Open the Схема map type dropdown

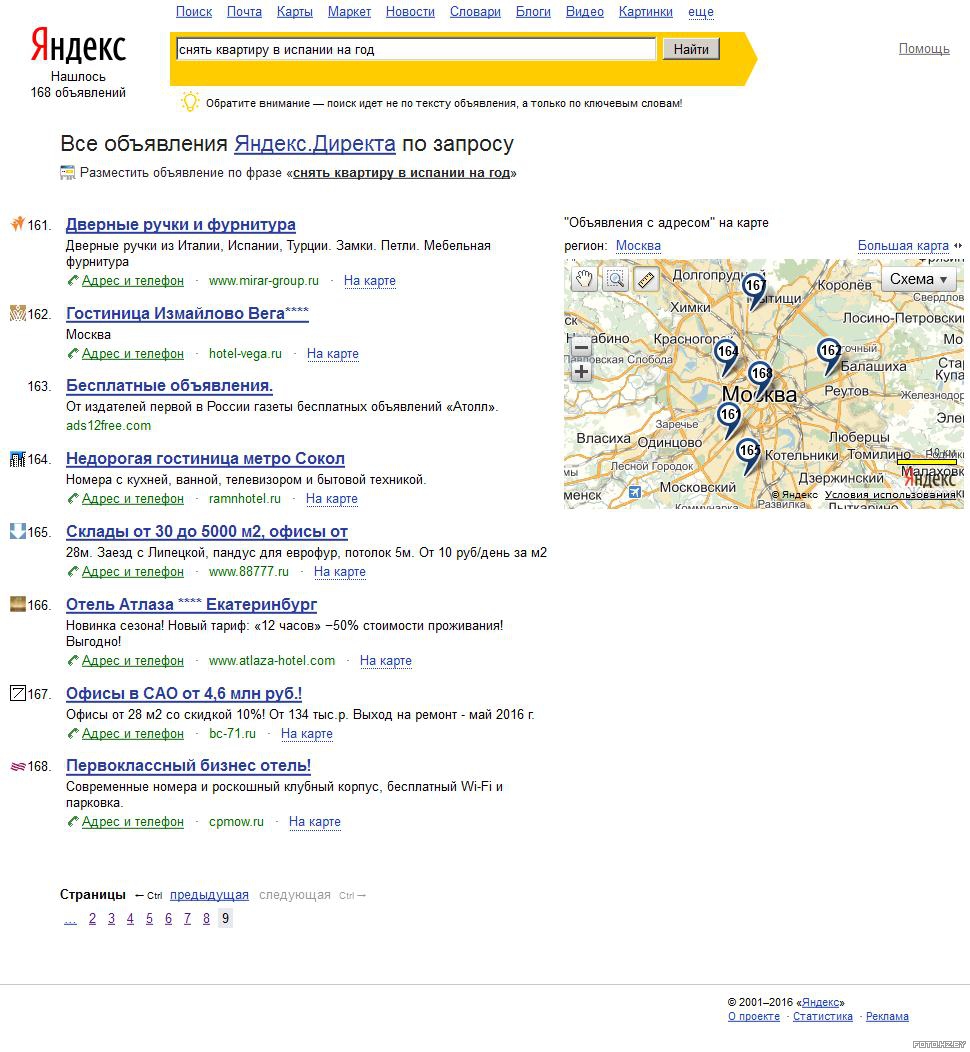(x=918, y=279)
